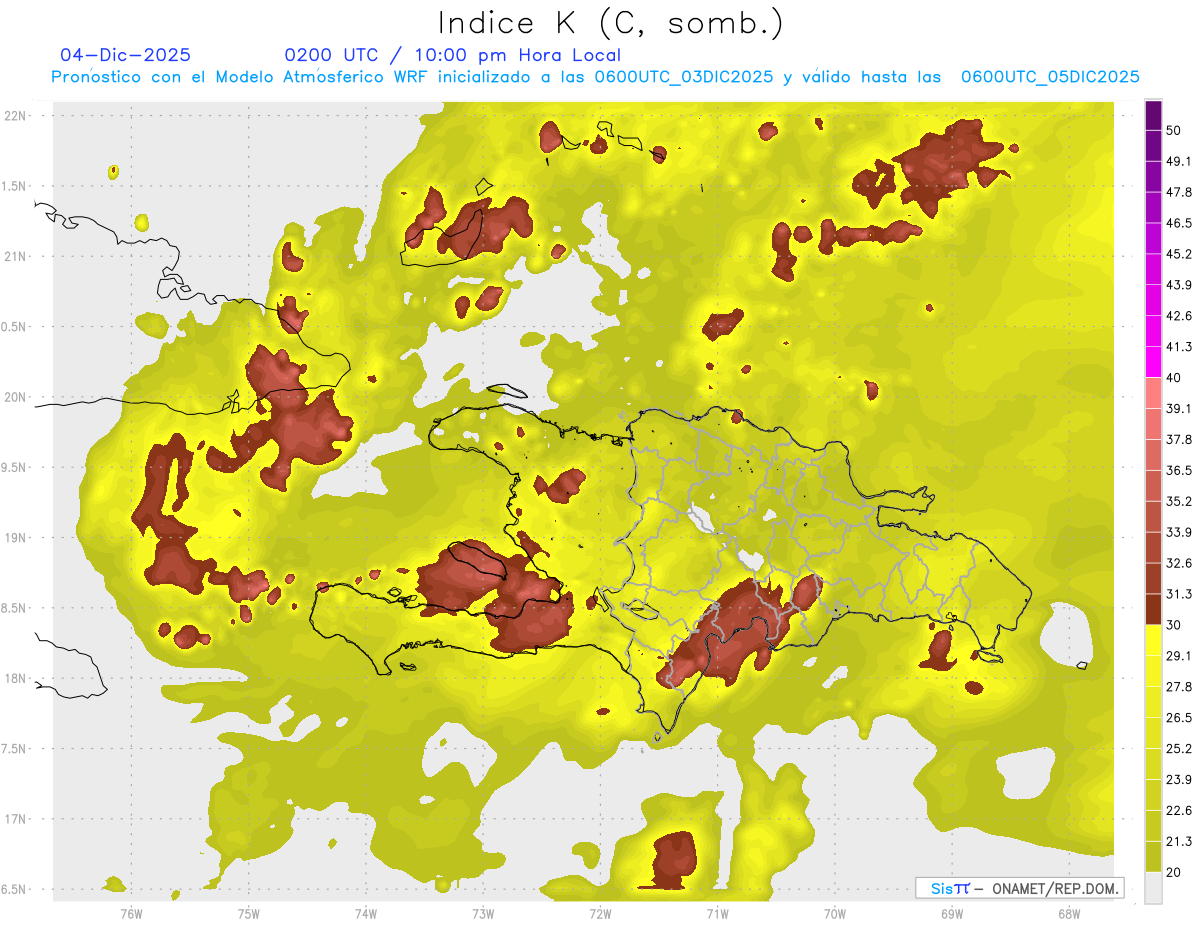Viewport: 1200px width, 927px height.
Task: Click the '73W' longitude label
Action: (x=482, y=913)
